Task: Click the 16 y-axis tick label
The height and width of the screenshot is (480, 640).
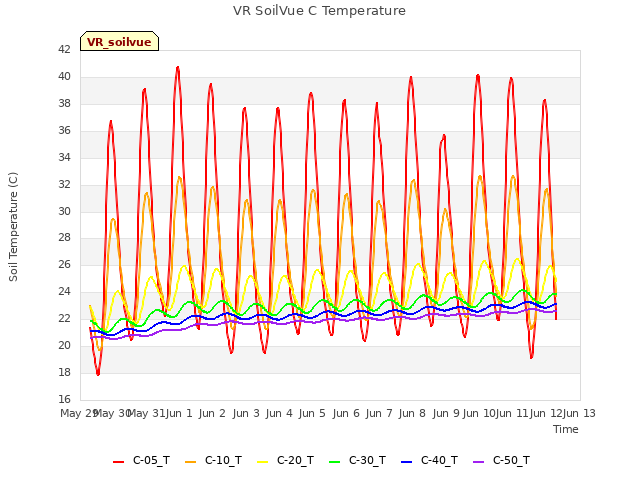Action: [x=64, y=399]
